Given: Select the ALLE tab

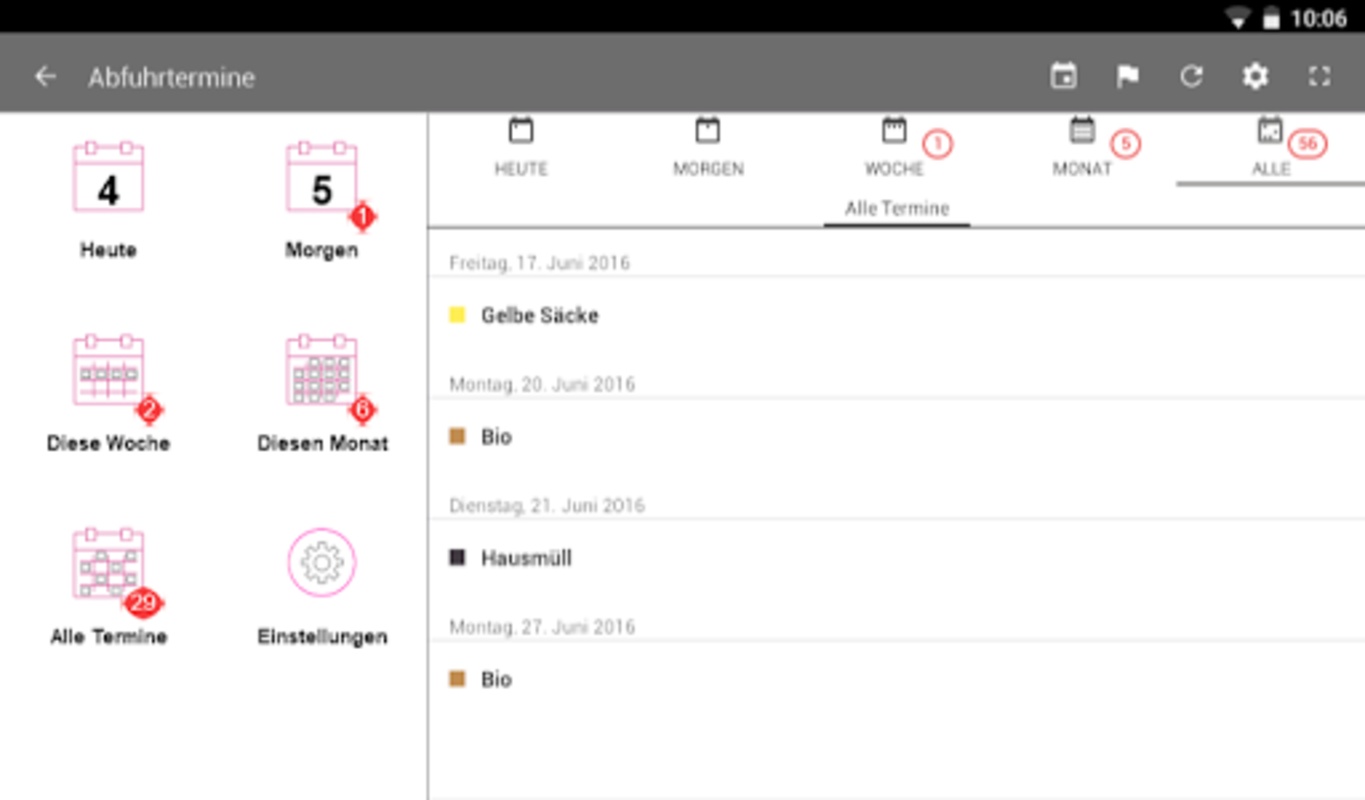Looking at the screenshot, I should (x=1270, y=148).
